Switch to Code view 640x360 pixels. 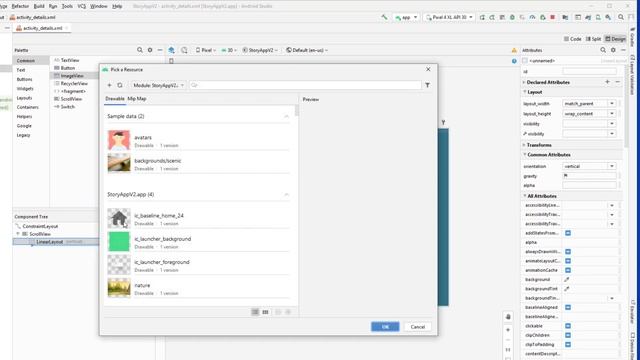(x=573, y=39)
